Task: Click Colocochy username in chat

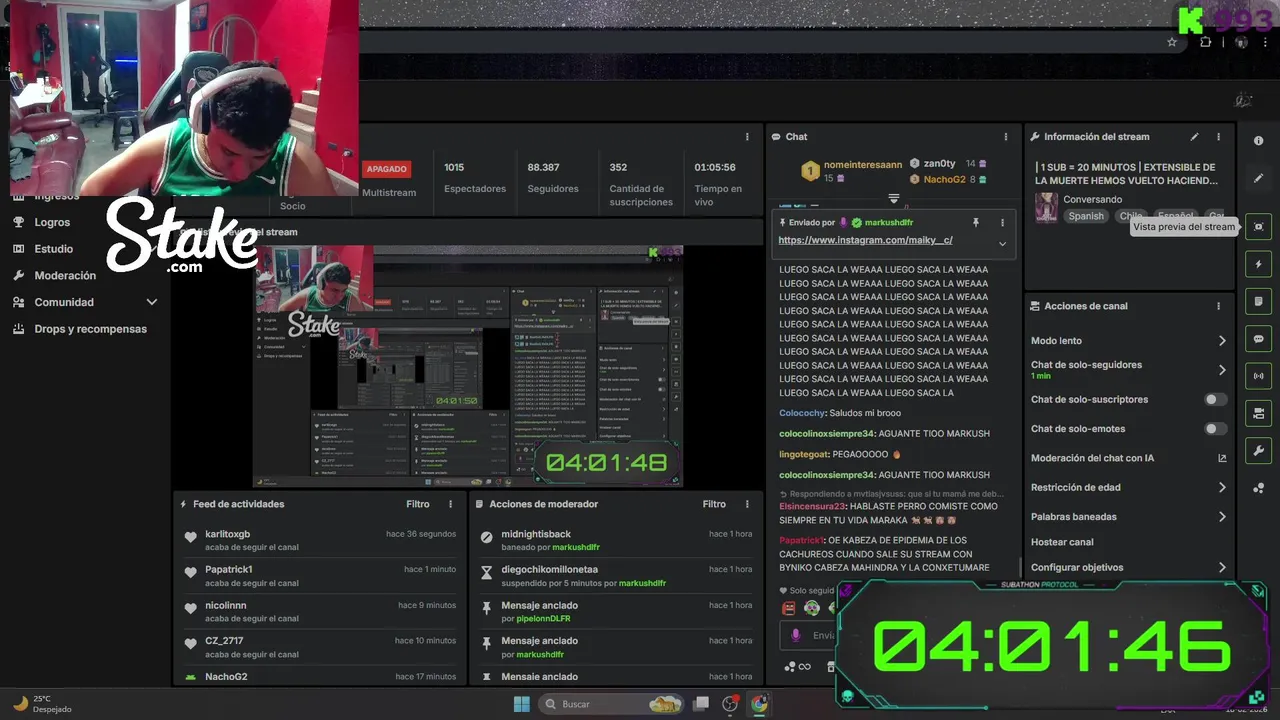Action: coord(803,413)
